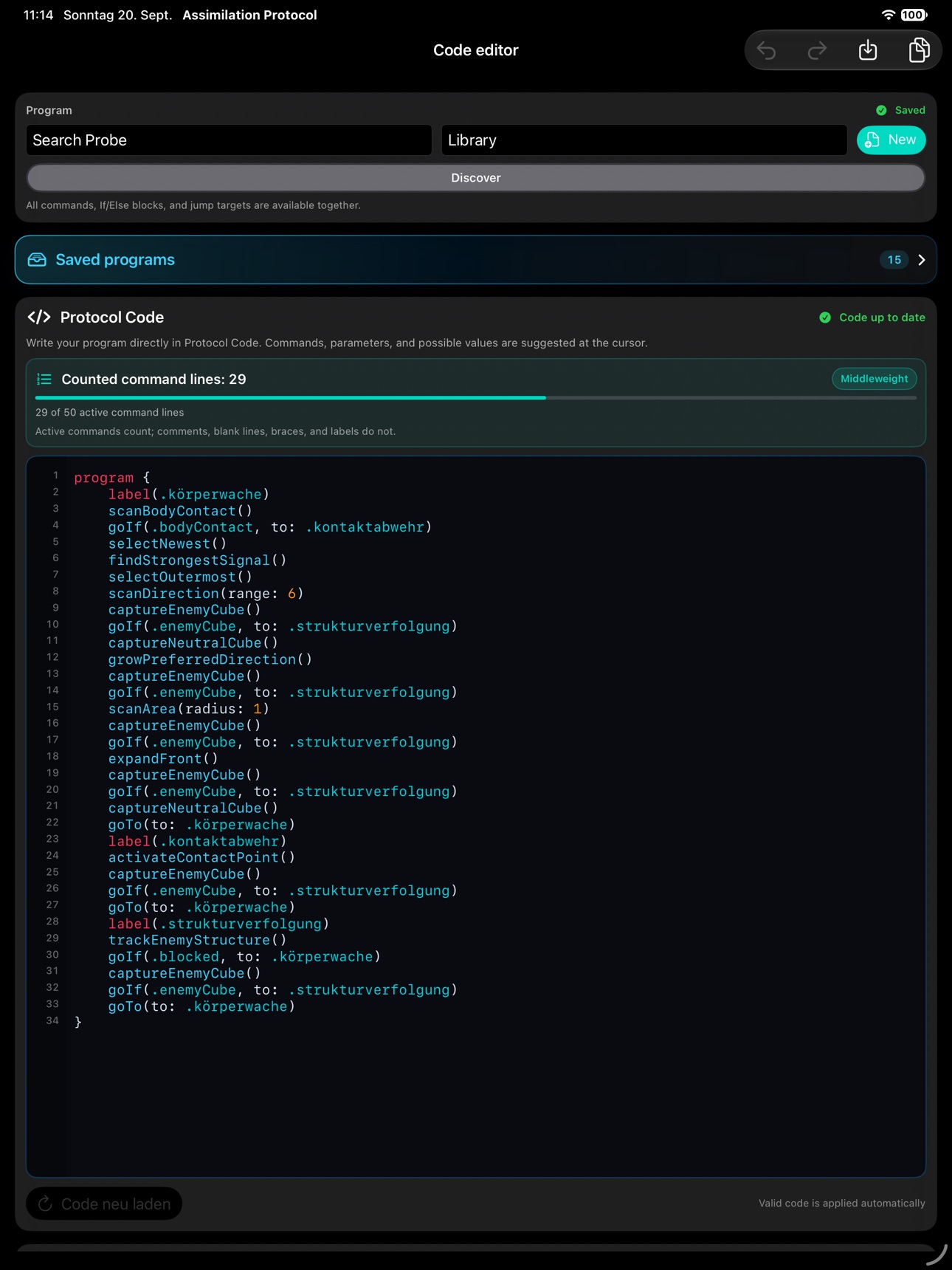Viewport: 952px width, 1270px height.
Task: Place cursor on findStrongestSignal() line
Action: 197,560
